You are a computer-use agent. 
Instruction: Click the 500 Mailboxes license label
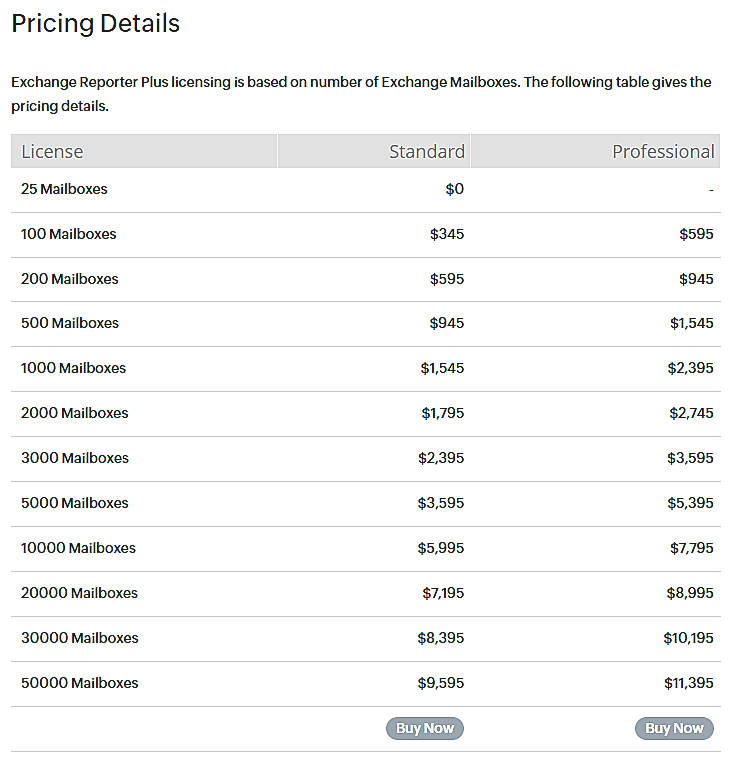click(x=69, y=323)
